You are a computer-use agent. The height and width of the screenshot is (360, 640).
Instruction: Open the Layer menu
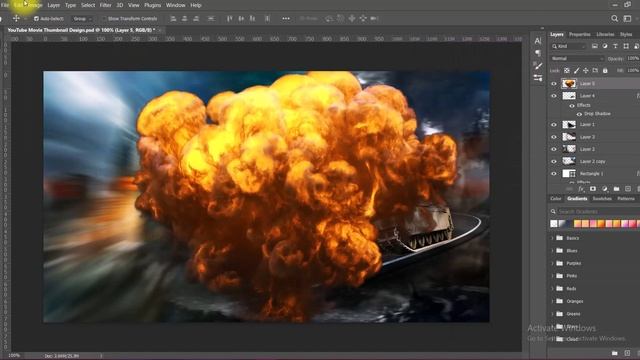coord(53,5)
